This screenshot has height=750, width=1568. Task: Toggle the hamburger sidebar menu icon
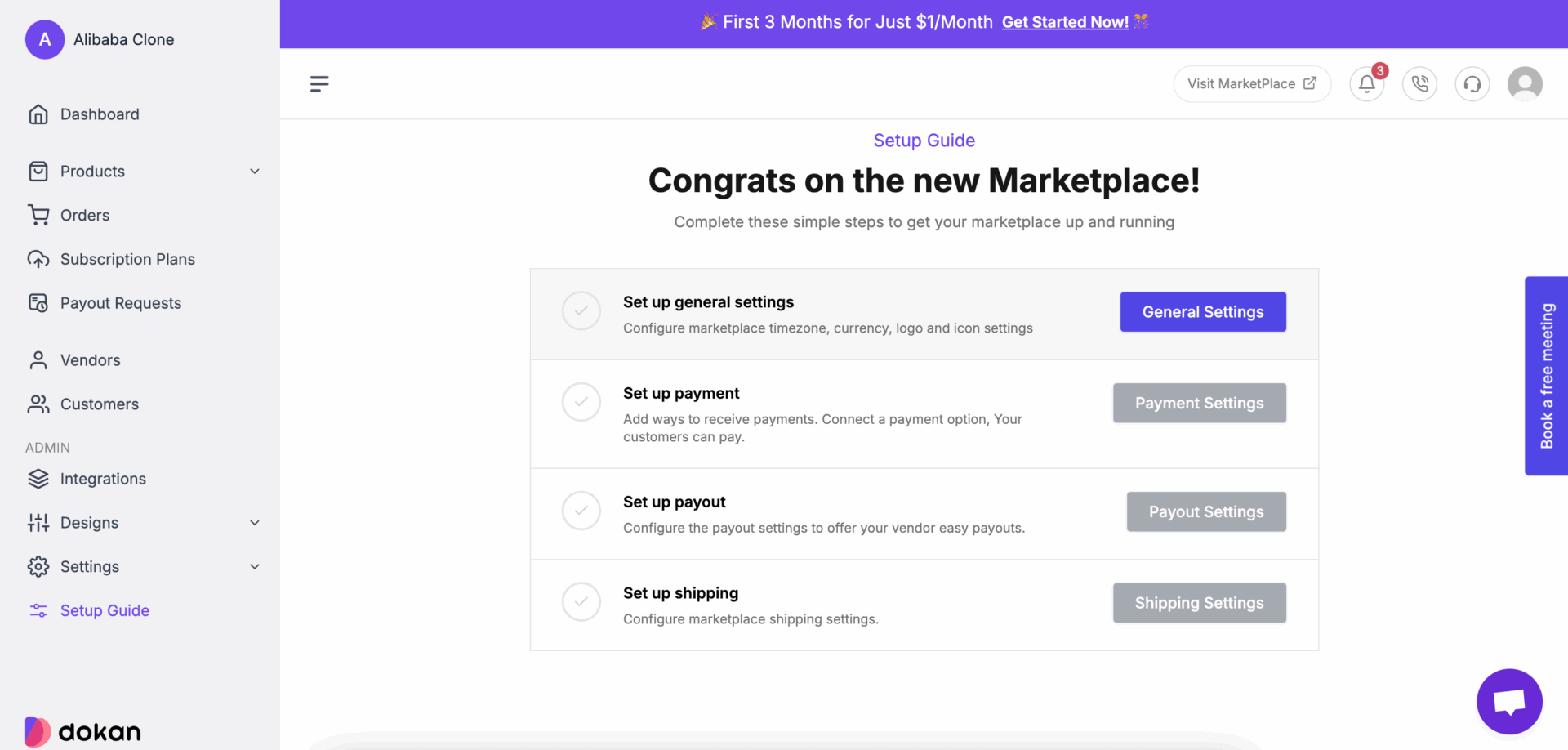[319, 84]
